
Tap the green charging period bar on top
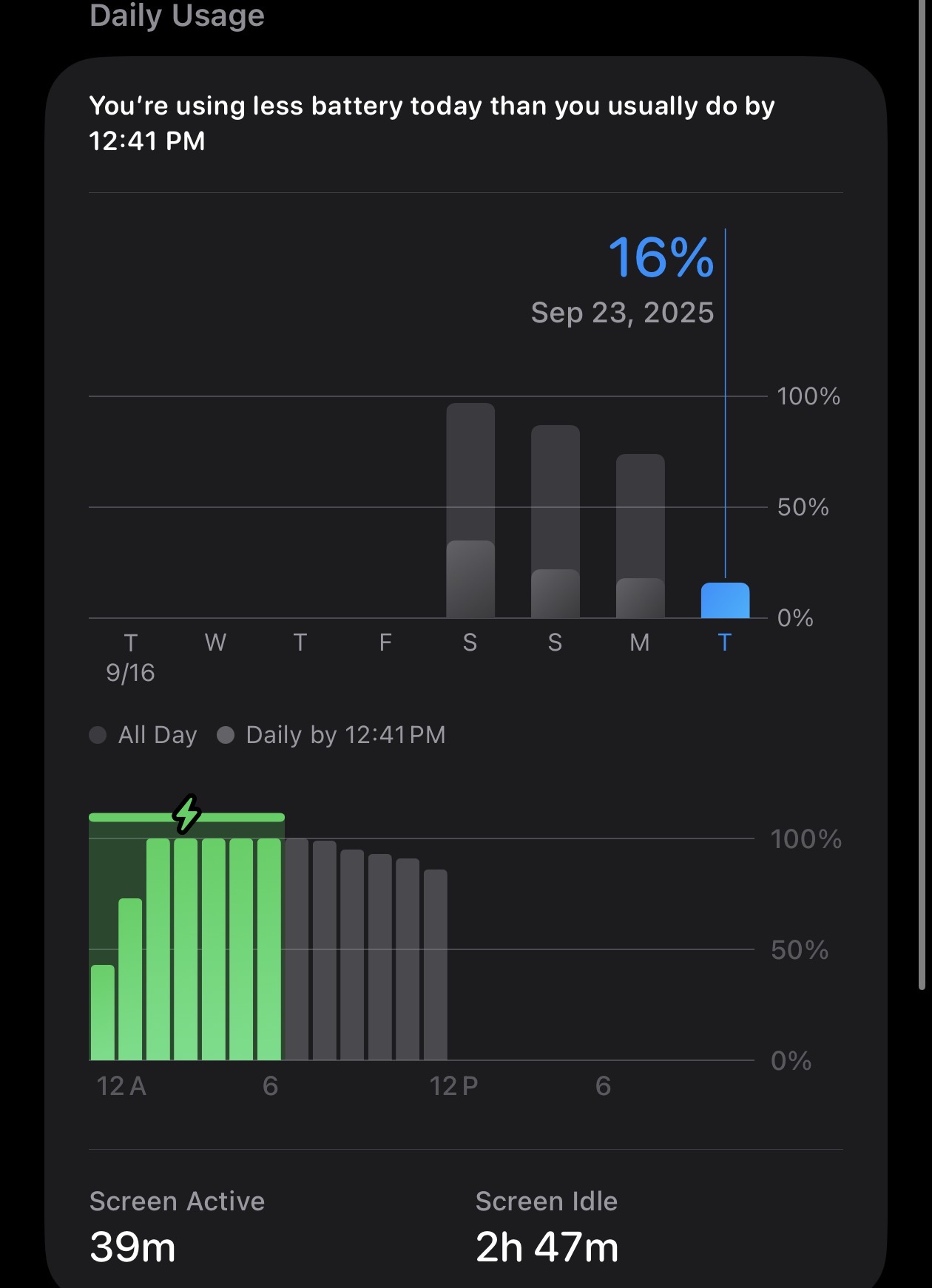[x=186, y=818]
